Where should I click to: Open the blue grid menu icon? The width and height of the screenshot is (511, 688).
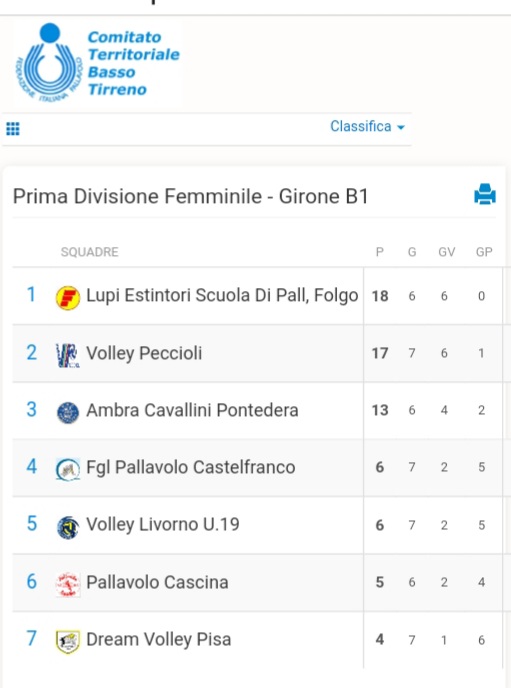point(13,129)
